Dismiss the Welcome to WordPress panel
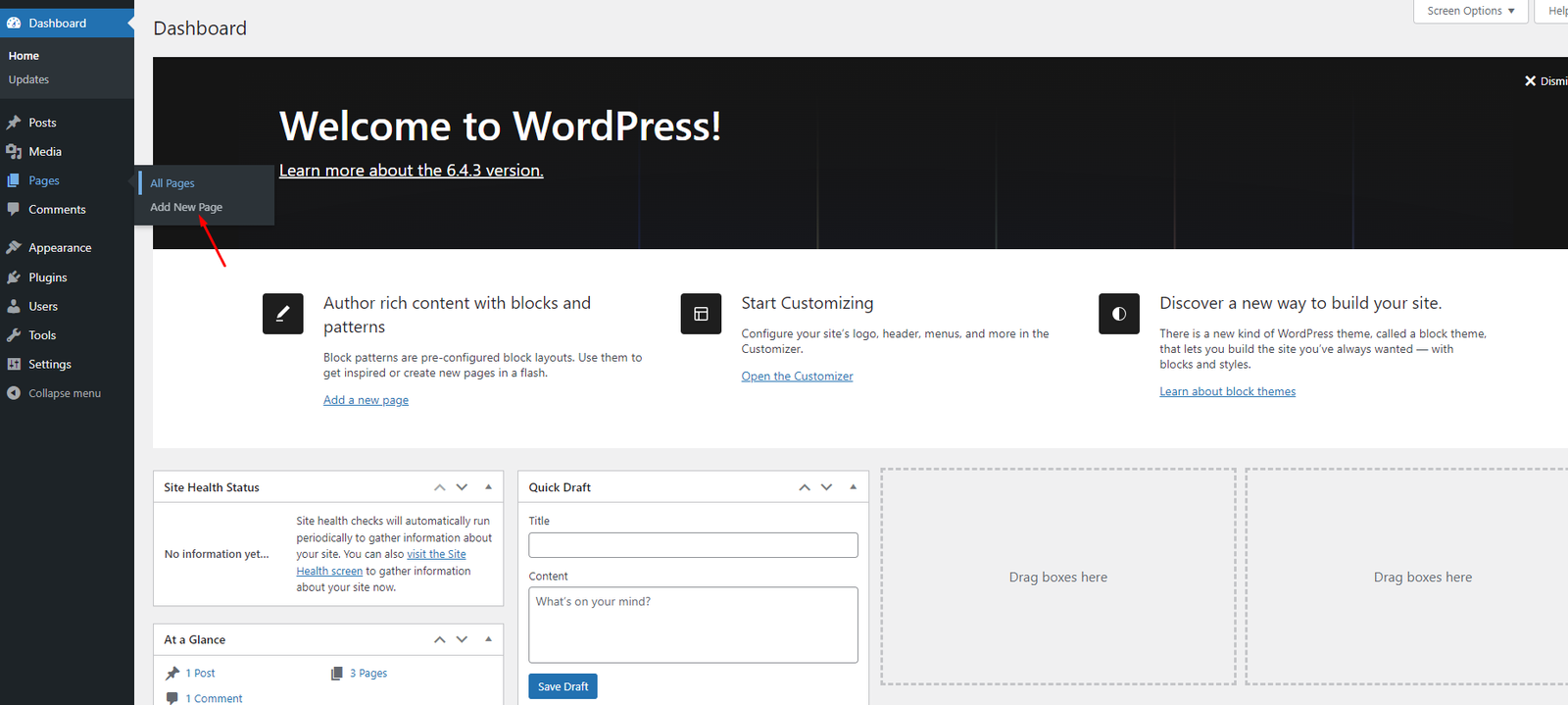Screen dimensions: 1568x705 click(1543, 81)
